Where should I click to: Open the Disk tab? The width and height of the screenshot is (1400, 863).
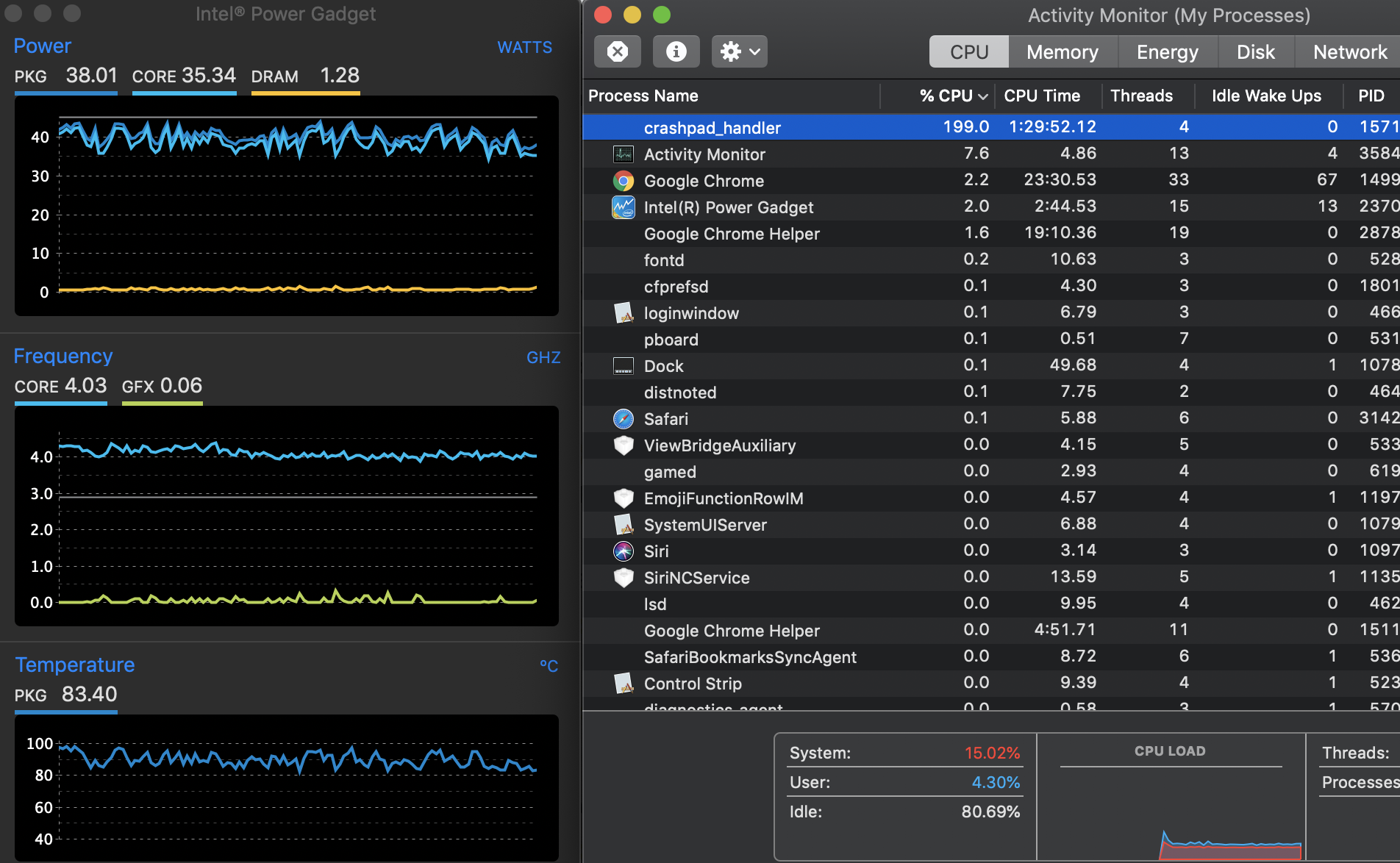click(1255, 52)
